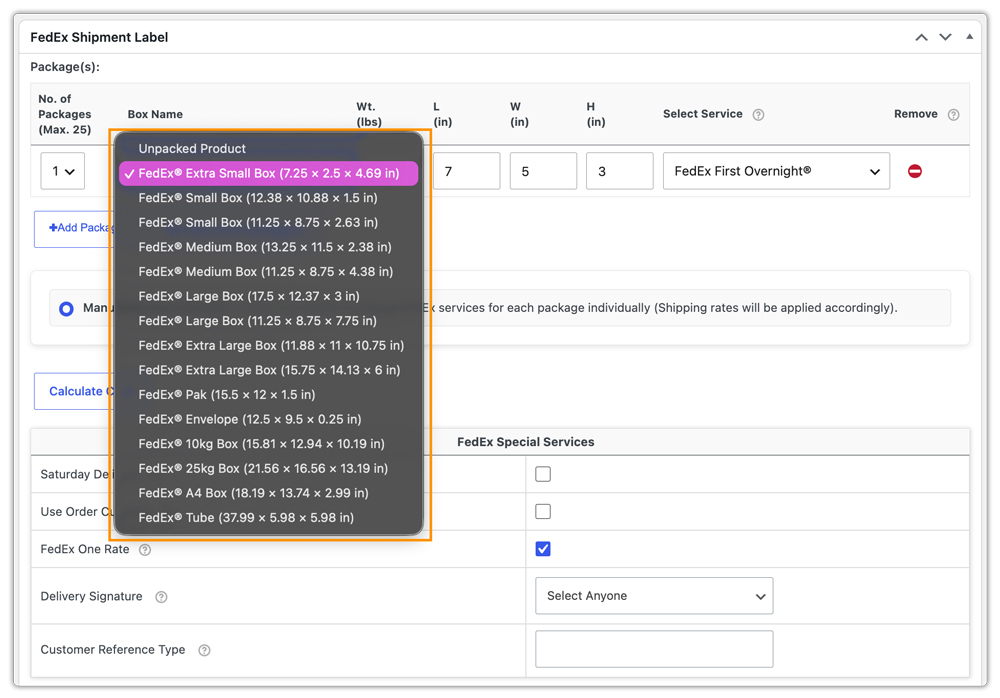Move FedEx Shipment Label panel up
The height and width of the screenshot is (698, 1000).
[922, 37]
